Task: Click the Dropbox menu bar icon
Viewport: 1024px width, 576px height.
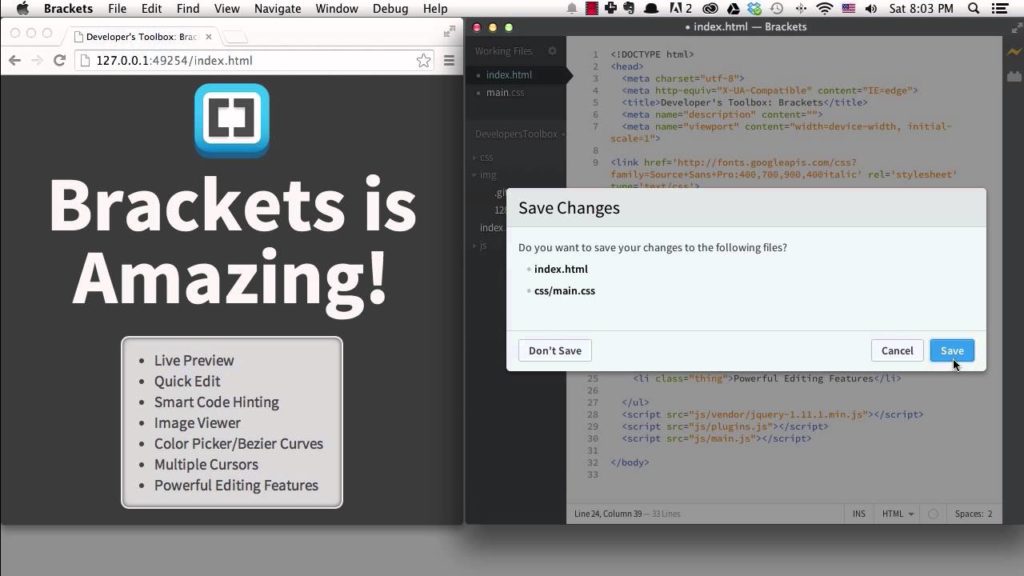Action: [x=754, y=8]
